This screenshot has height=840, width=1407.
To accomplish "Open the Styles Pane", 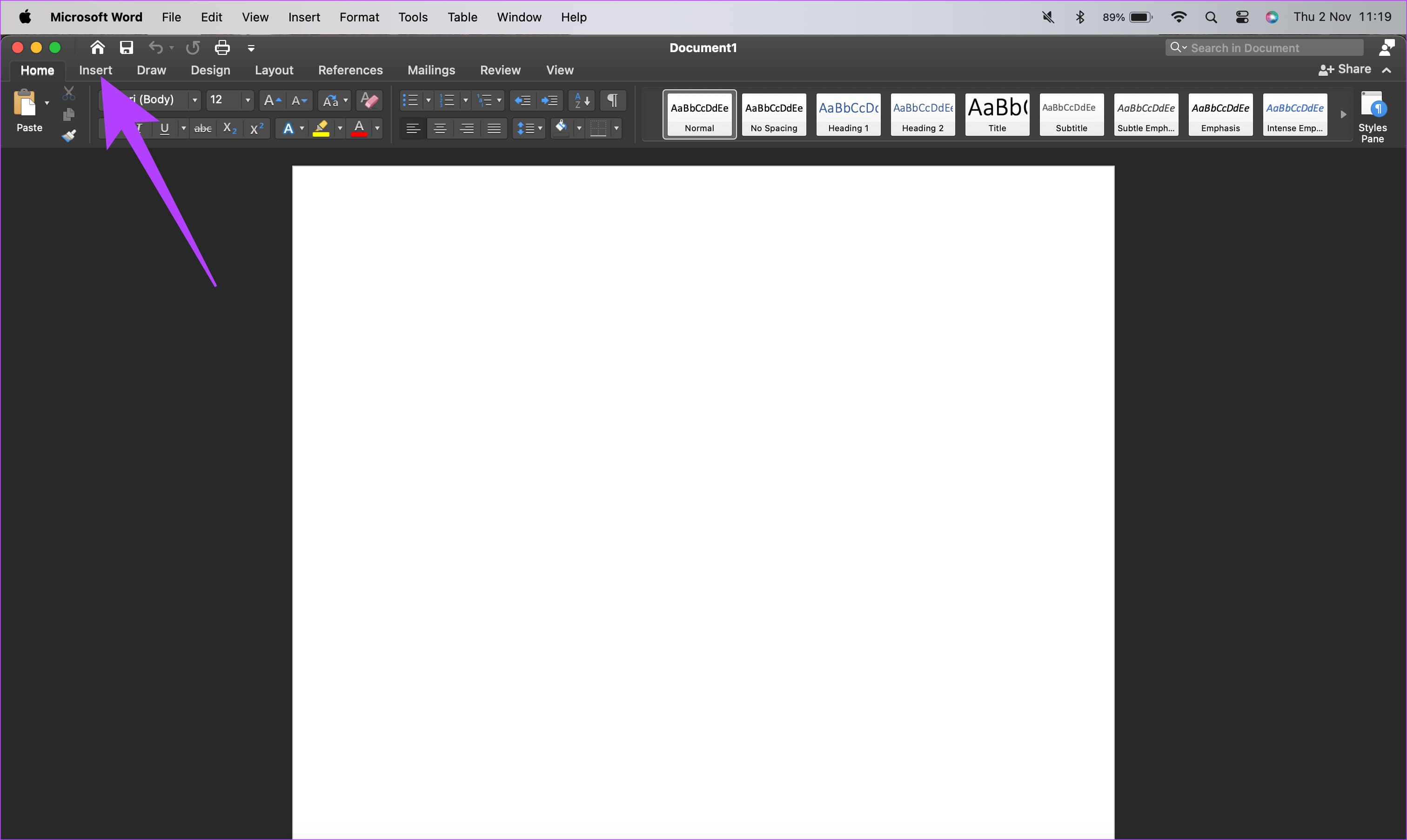I will 1373,117.
